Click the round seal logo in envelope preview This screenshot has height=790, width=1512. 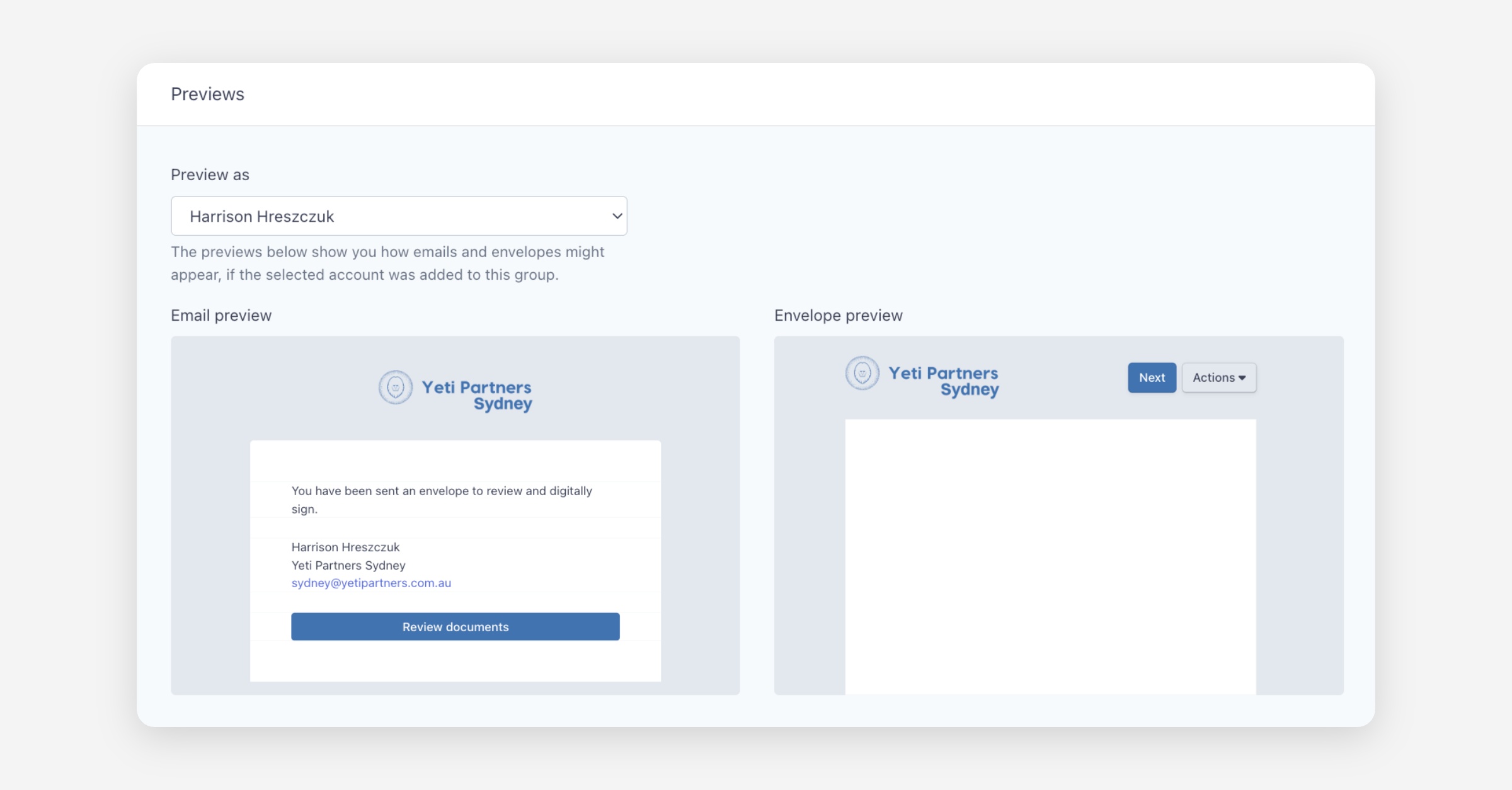[x=862, y=373]
